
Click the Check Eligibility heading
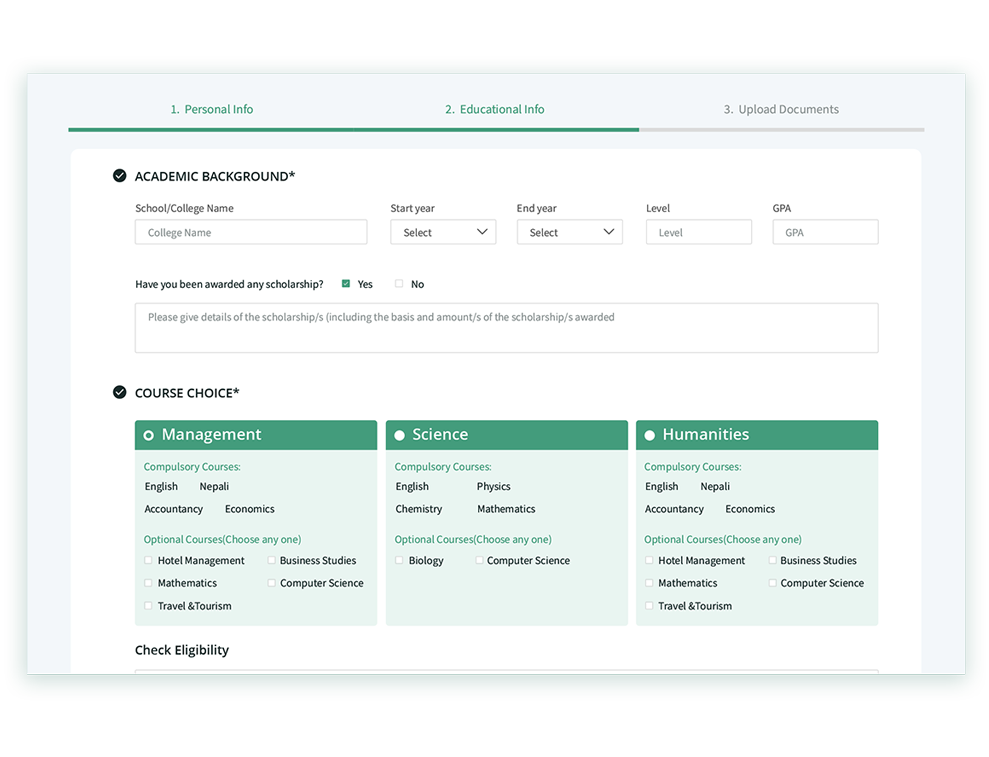pyautogui.click(x=182, y=650)
